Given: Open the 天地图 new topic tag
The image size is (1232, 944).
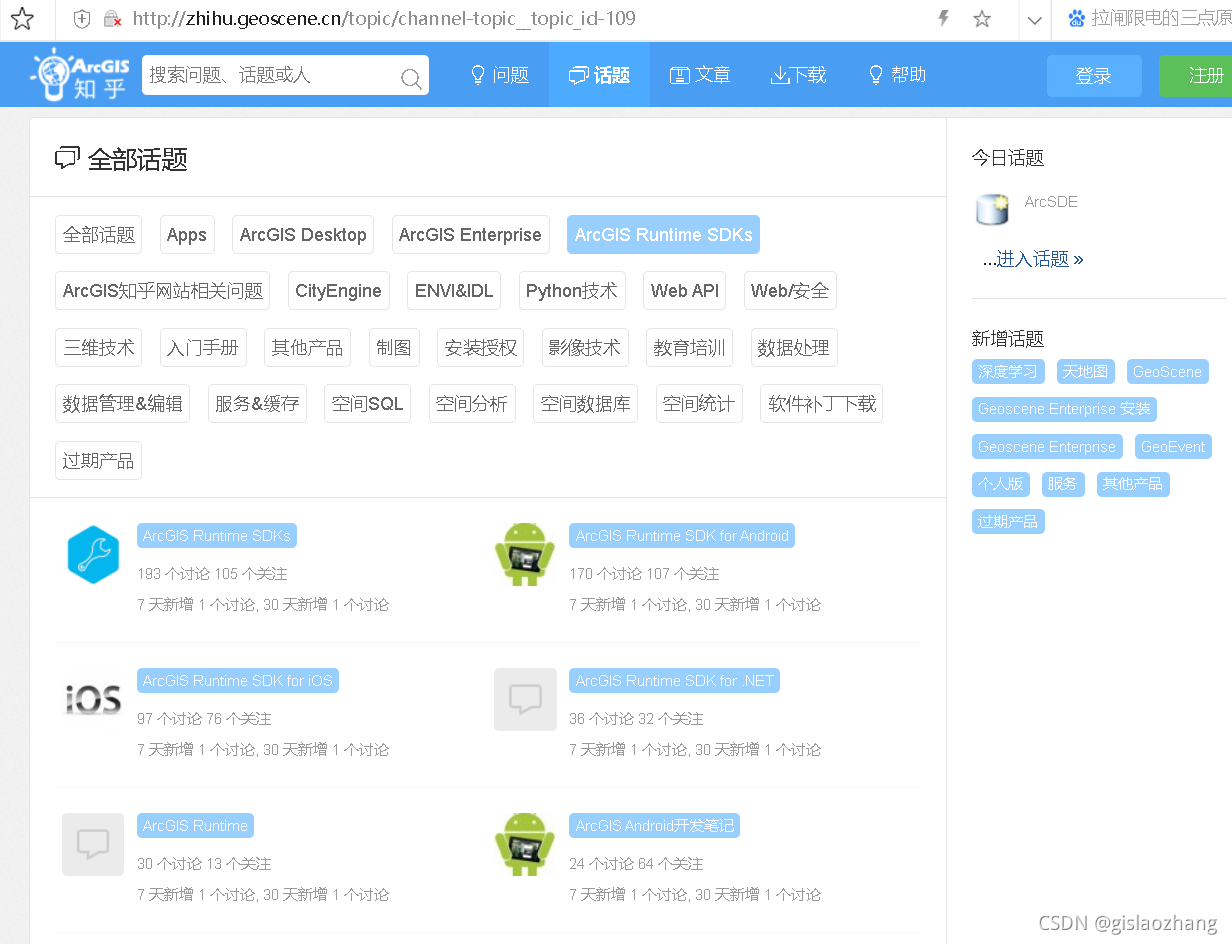Looking at the screenshot, I should [x=1085, y=372].
